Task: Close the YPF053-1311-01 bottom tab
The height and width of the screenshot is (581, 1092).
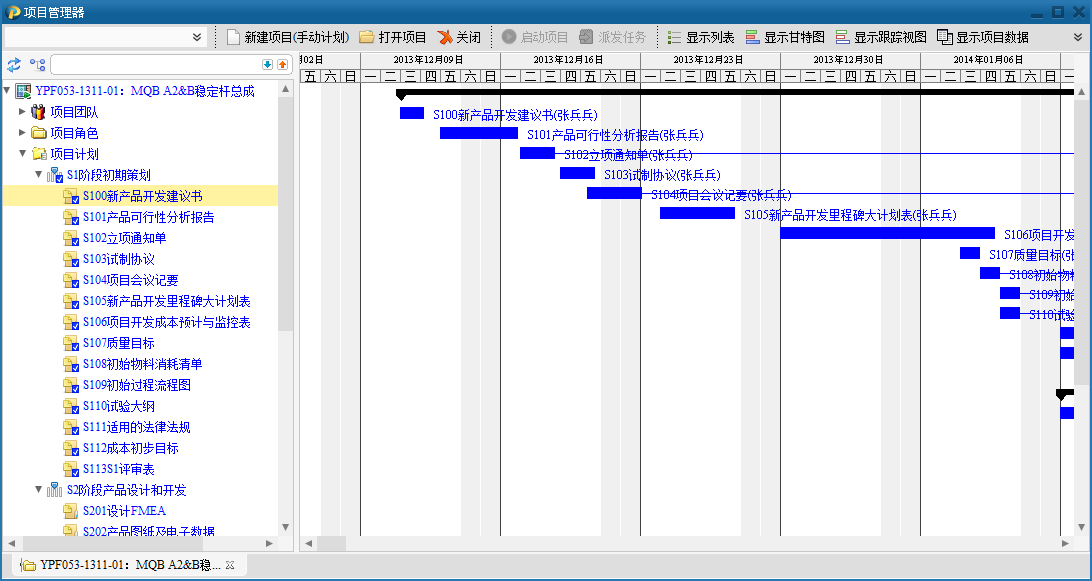Action: click(230, 565)
